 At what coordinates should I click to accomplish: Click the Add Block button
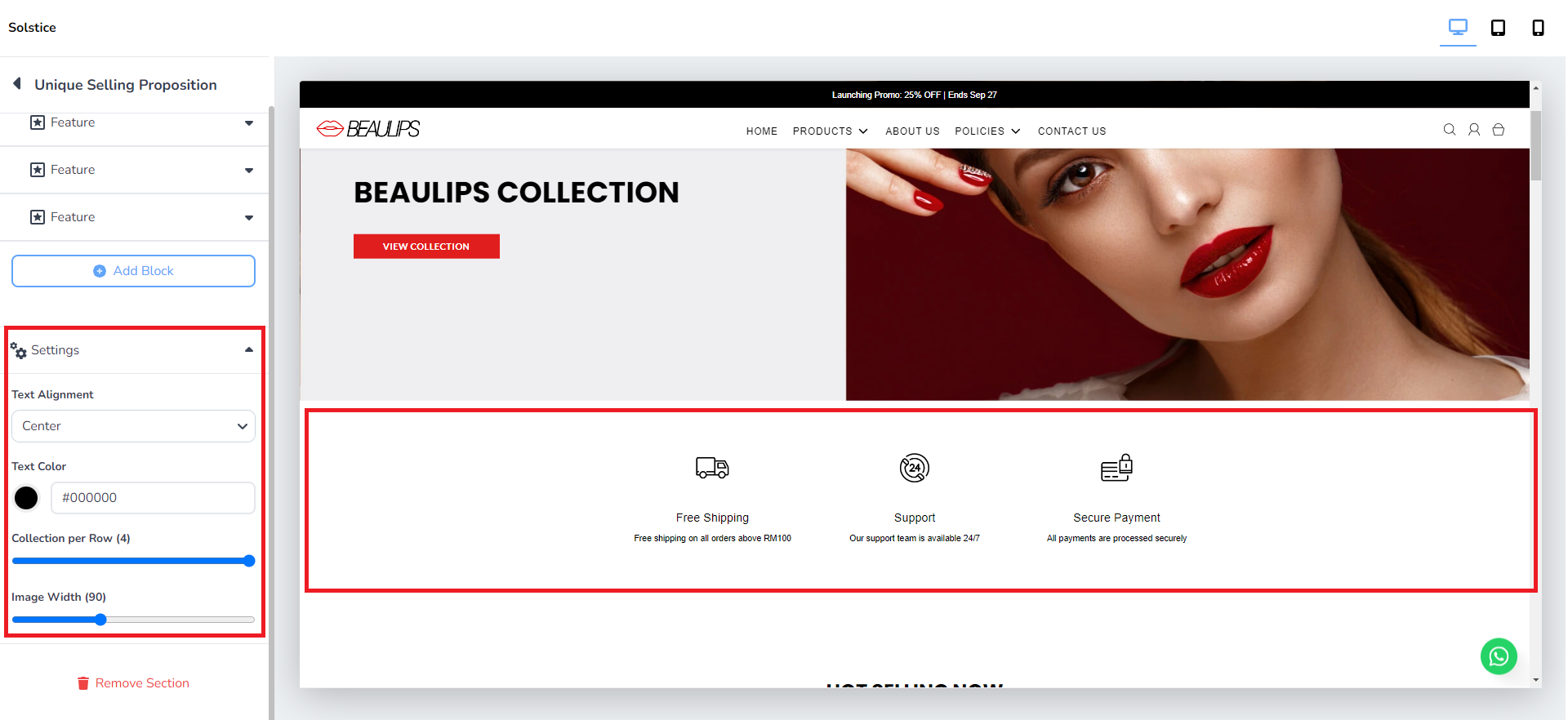[133, 271]
